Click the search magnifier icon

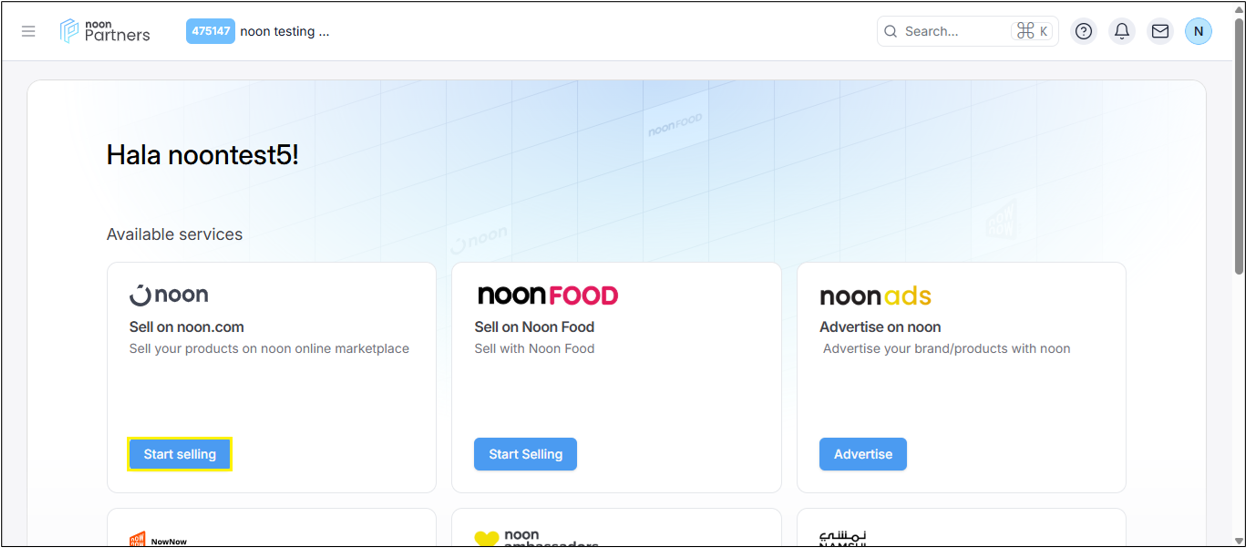pos(890,31)
